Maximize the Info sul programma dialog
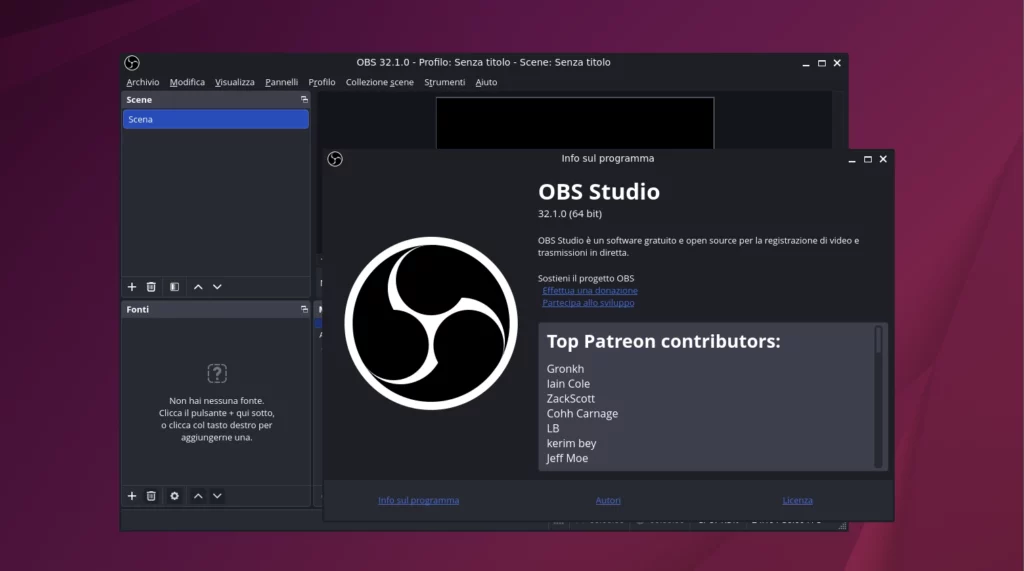 click(868, 159)
